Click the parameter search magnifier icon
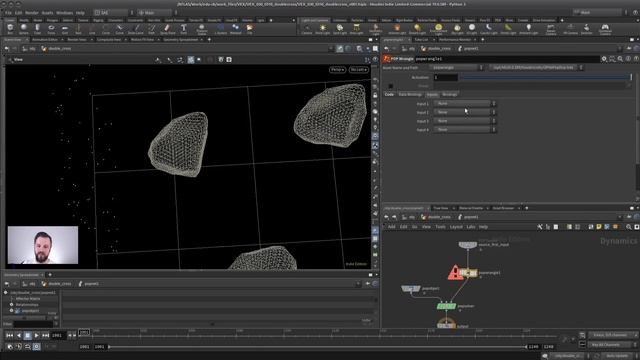 click(x=620, y=59)
